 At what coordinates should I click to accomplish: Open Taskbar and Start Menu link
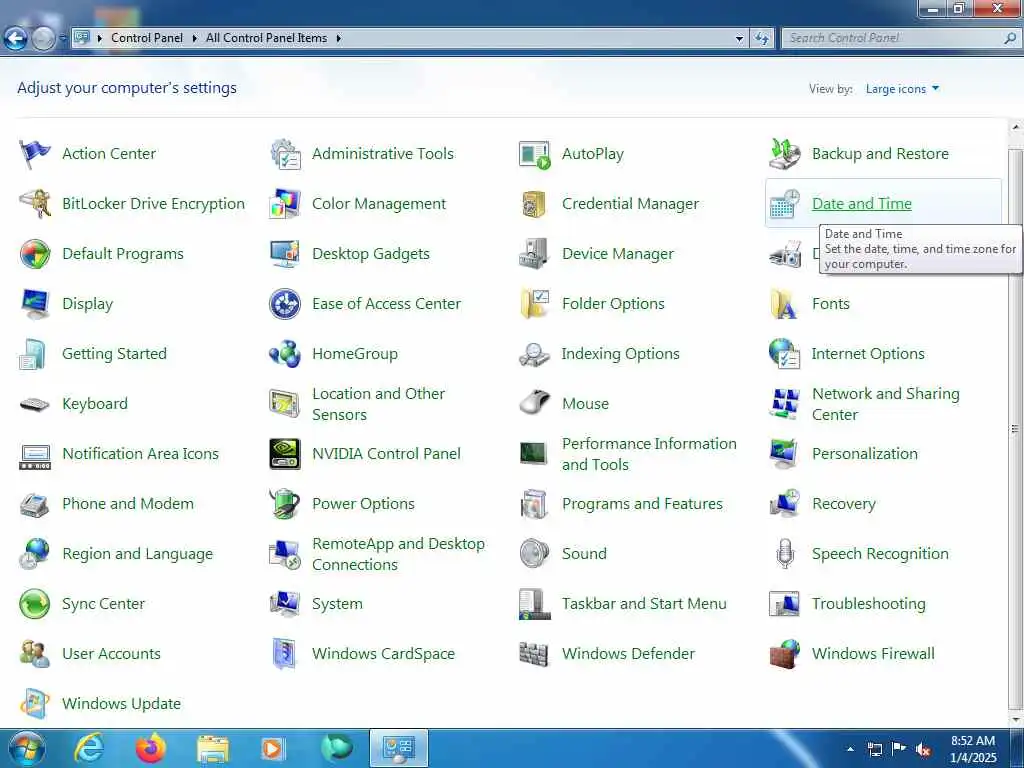click(644, 603)
